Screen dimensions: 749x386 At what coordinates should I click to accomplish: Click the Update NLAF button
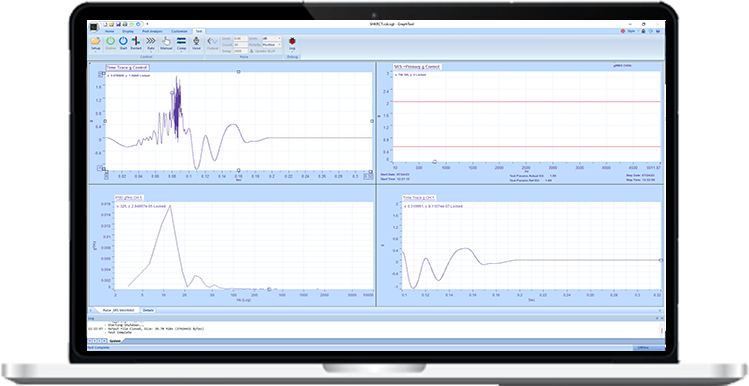point(262,51)
